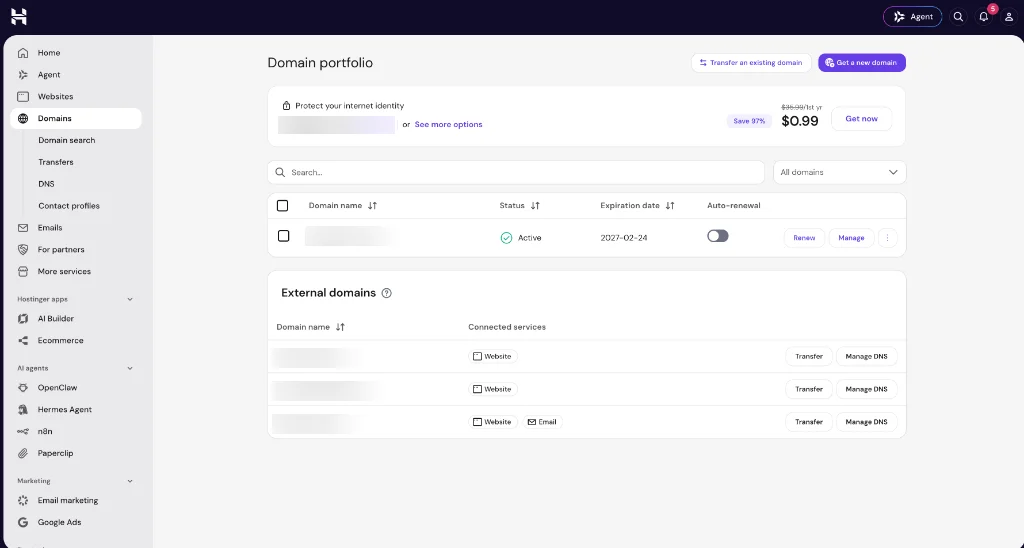Open the search magnifier in top bar

click(x=958, y=17)
